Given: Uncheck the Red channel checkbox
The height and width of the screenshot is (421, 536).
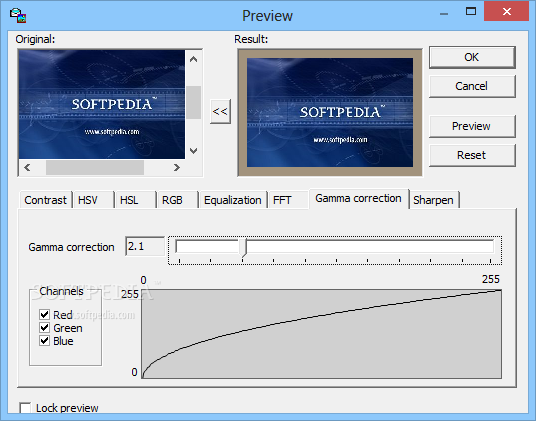Looking at the screenshot, I should 44,314.
